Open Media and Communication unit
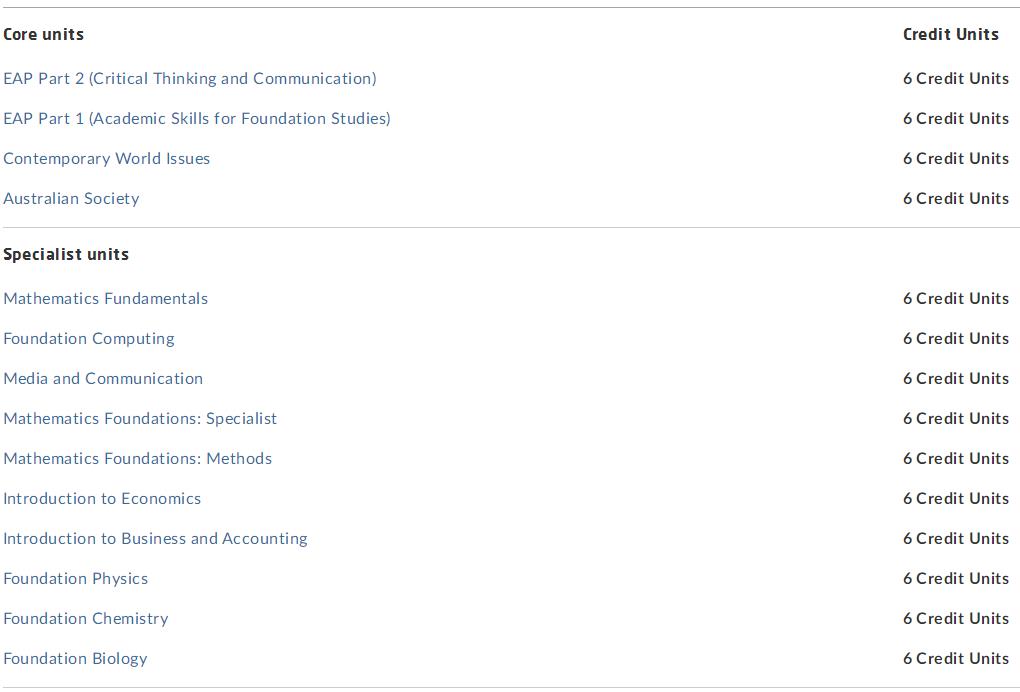 pyautogui.click(x=103, y=379)
